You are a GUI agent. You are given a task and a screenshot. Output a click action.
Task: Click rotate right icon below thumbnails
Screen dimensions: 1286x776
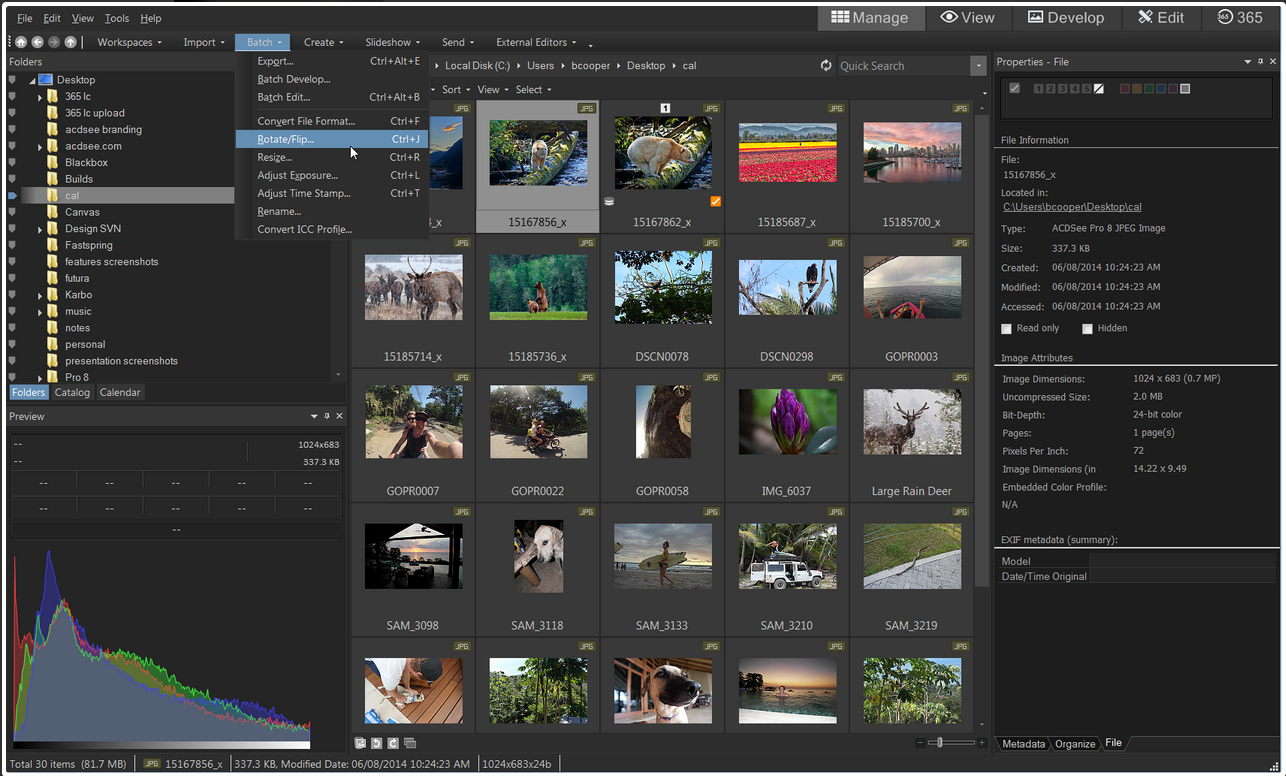point(393,743)
